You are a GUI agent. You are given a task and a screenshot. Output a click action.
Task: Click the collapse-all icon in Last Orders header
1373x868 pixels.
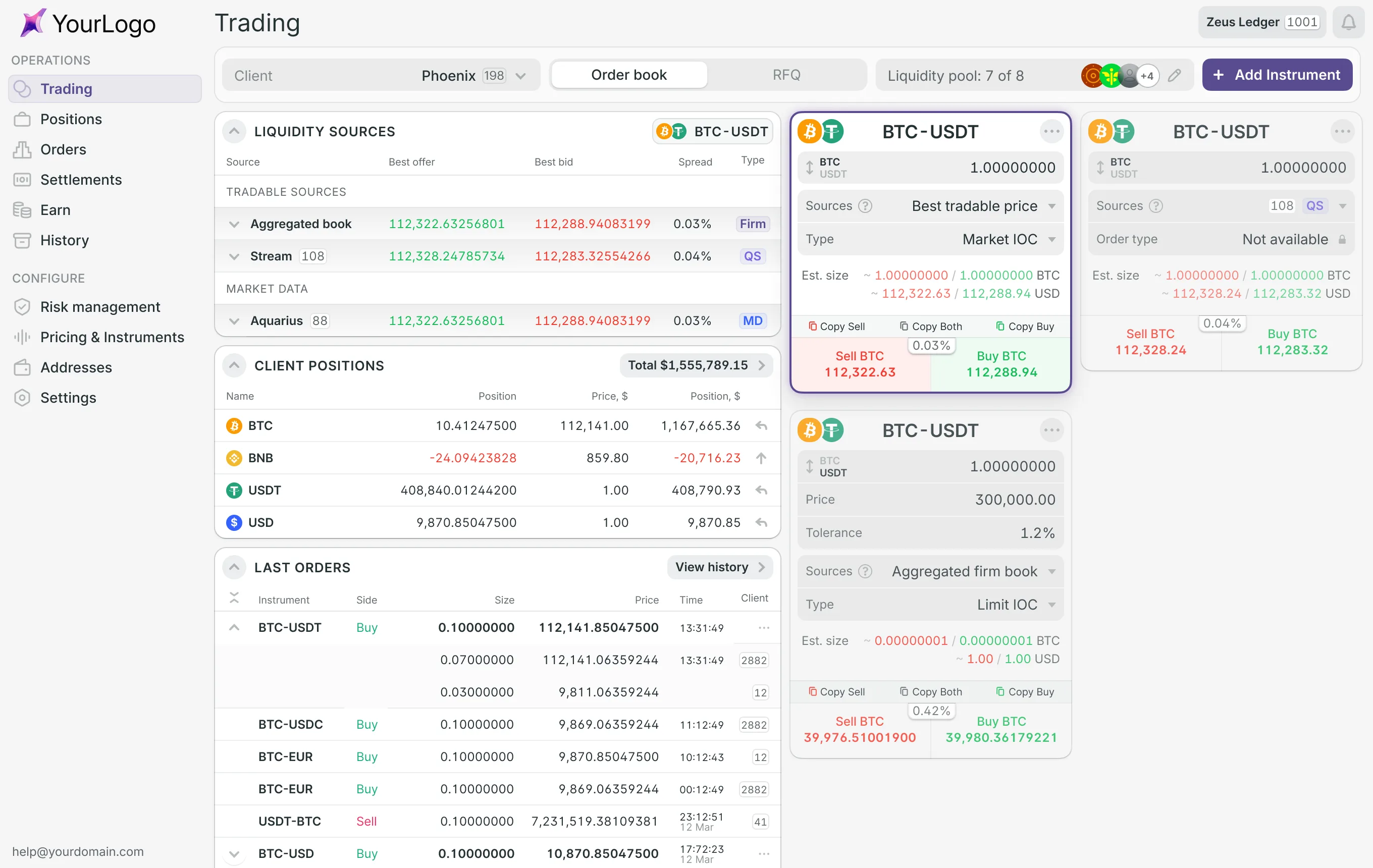pyautogui.click(x=234, y=598)
